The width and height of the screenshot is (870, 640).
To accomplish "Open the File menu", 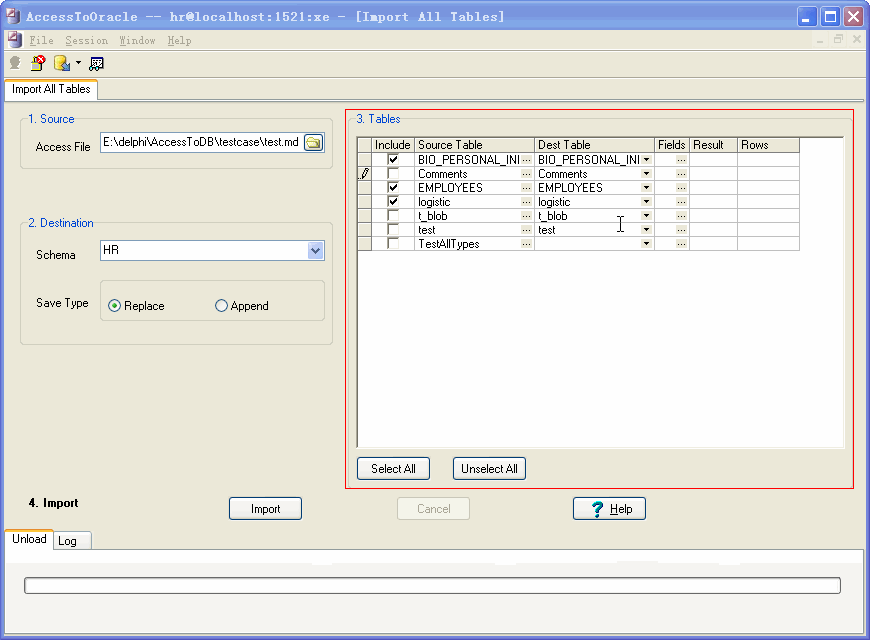I will click(x=42, y=41).
